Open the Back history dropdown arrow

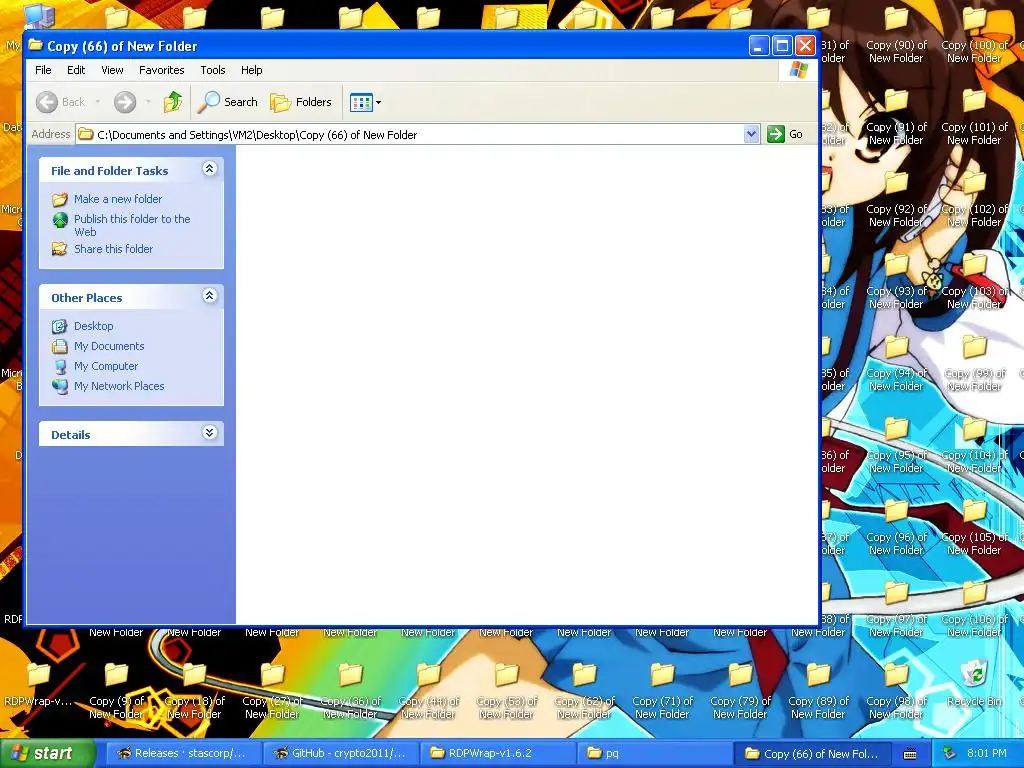pos(98,102)
